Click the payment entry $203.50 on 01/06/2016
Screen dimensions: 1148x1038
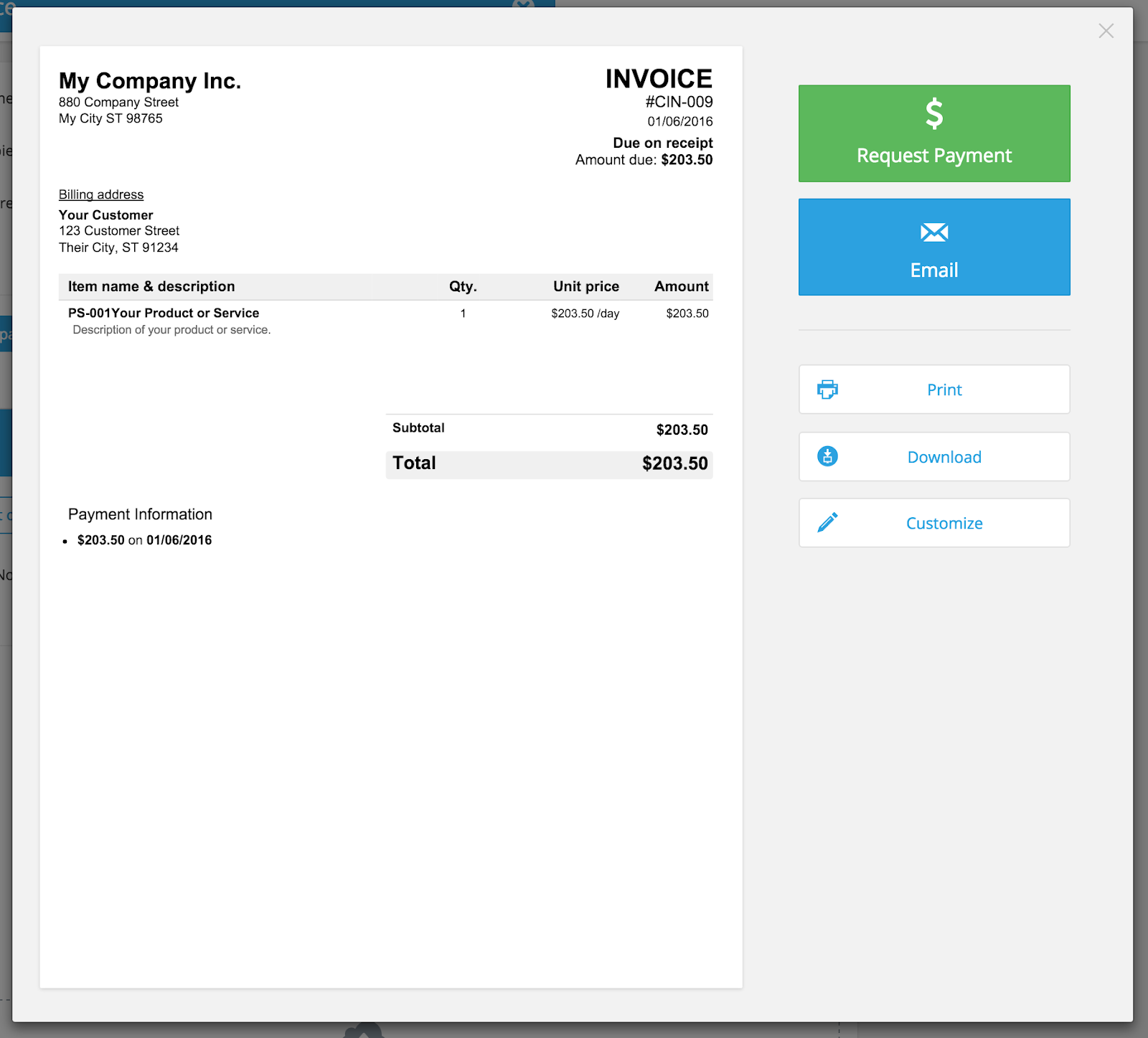point(145,540)
